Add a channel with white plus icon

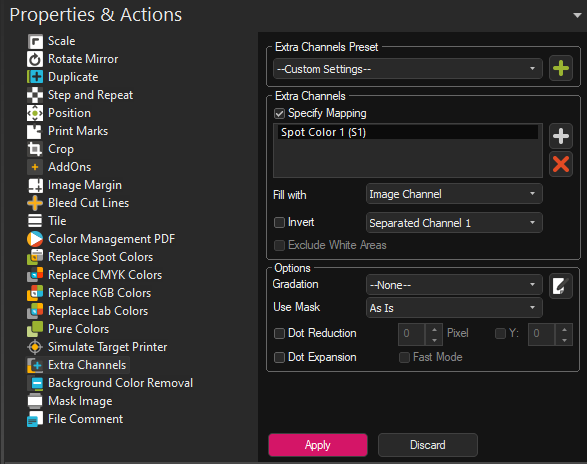560,136
